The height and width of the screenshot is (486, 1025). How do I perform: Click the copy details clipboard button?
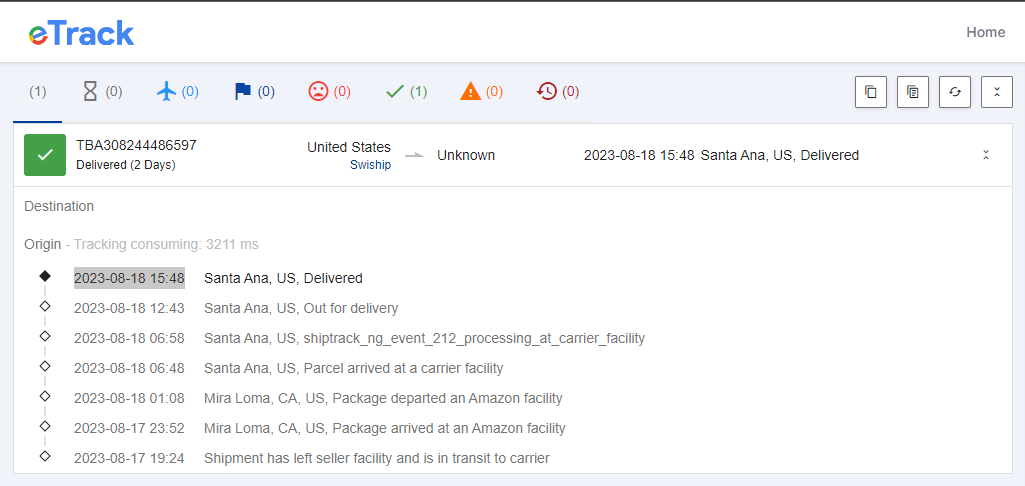click(x=913, y=92)
